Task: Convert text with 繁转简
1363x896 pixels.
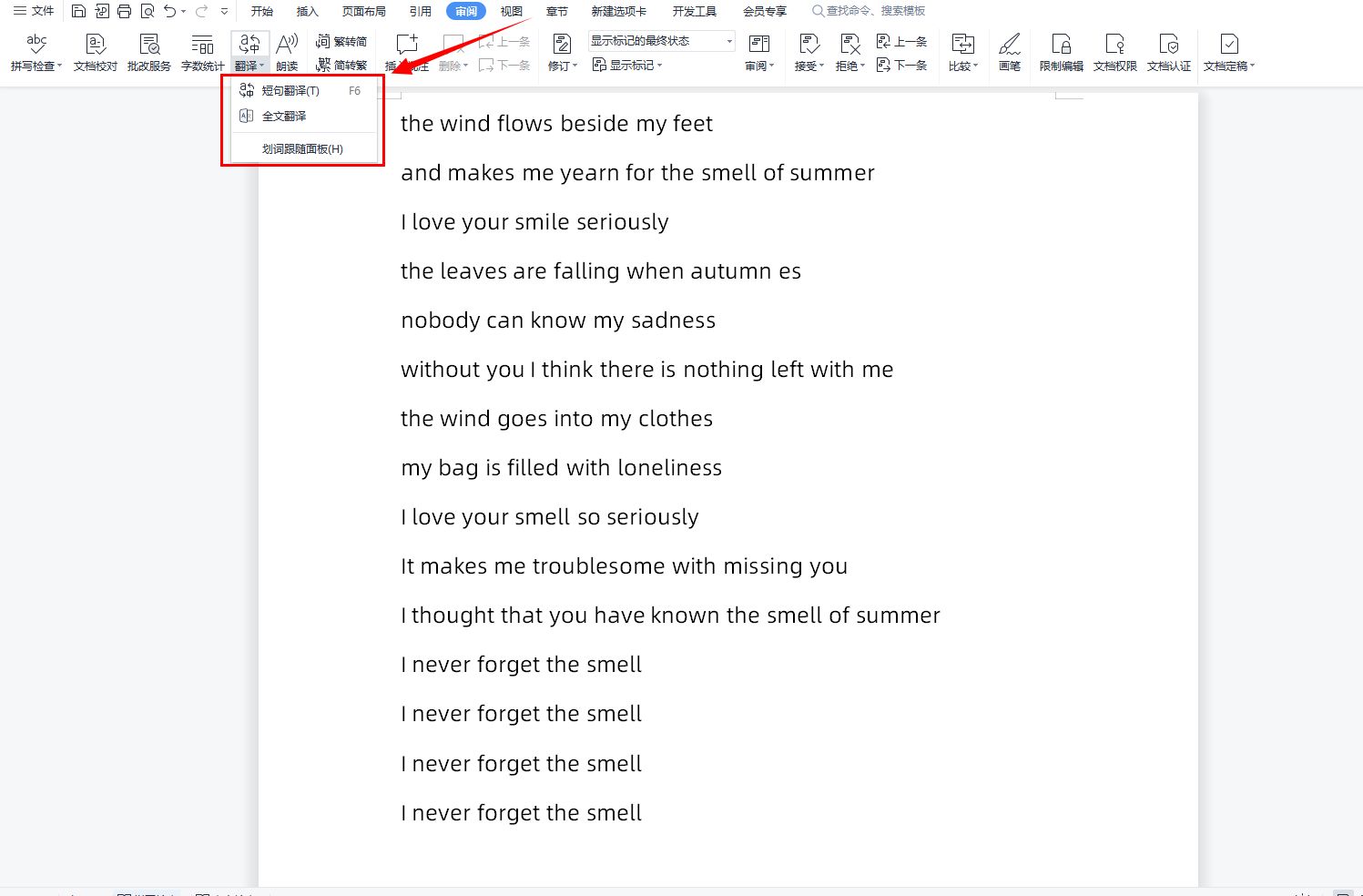Action: pyautogui.click(x=341, y=42)
